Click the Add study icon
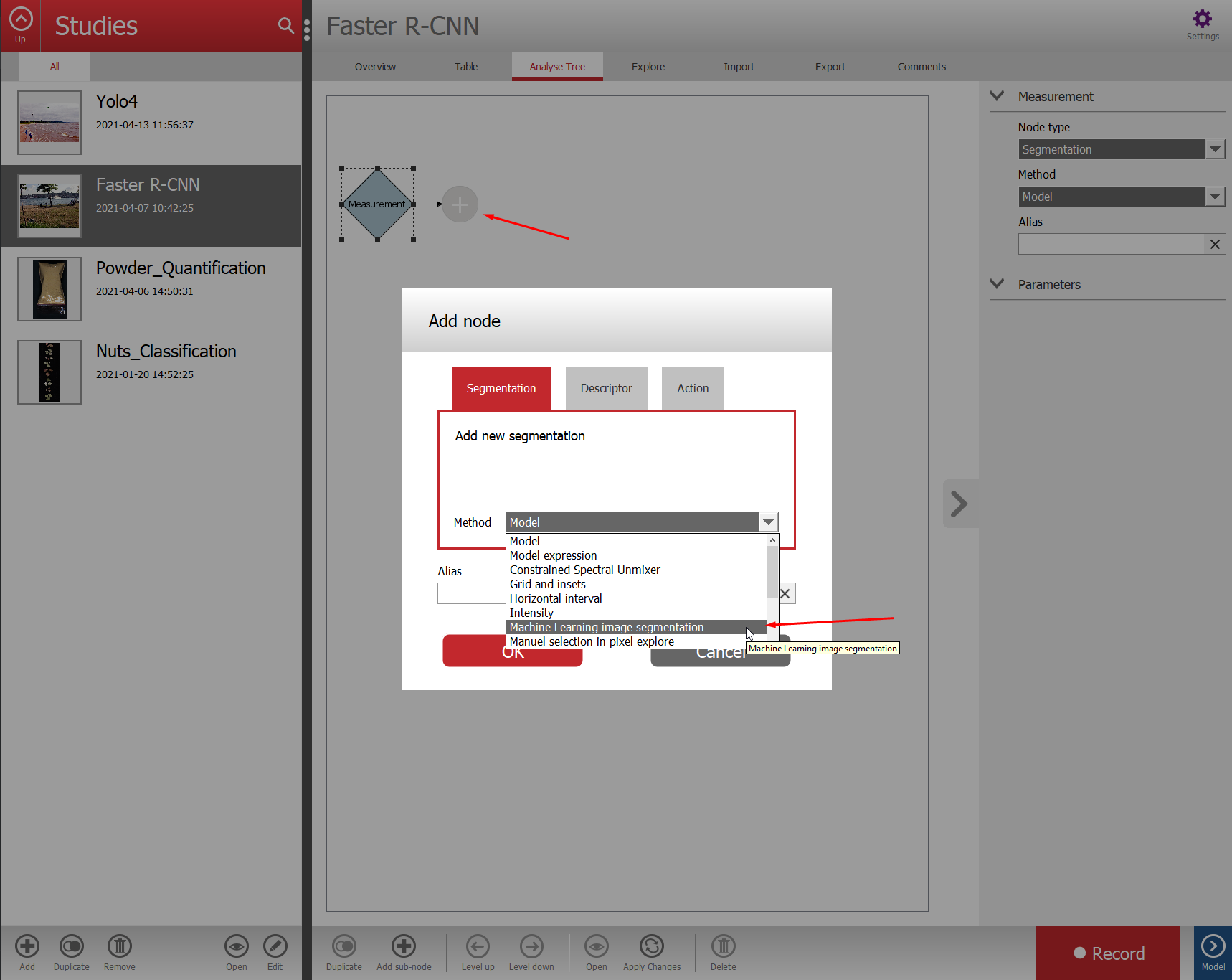This screenshot has height=980, width=1232. point(27,946)
